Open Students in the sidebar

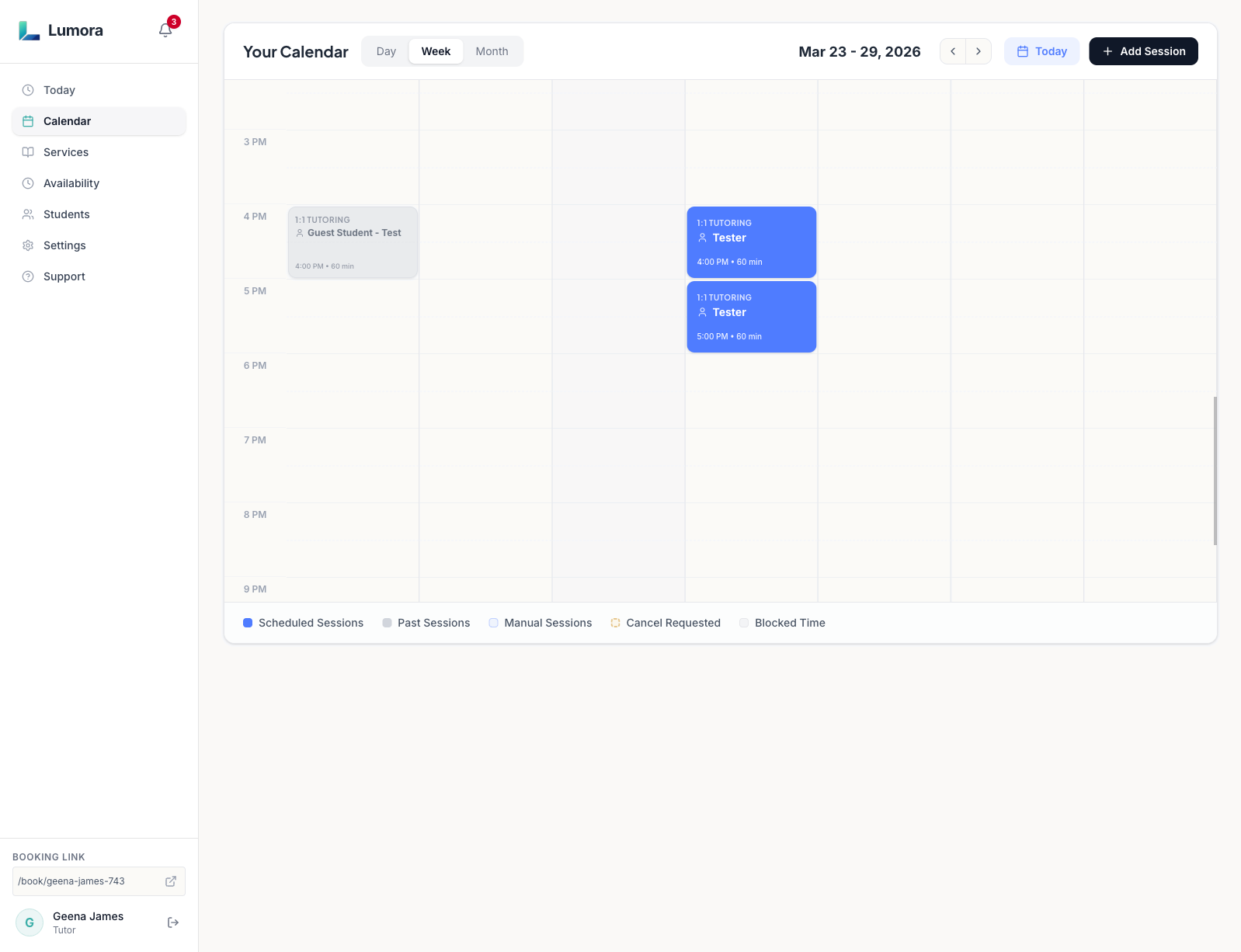(x=99, y=214)
